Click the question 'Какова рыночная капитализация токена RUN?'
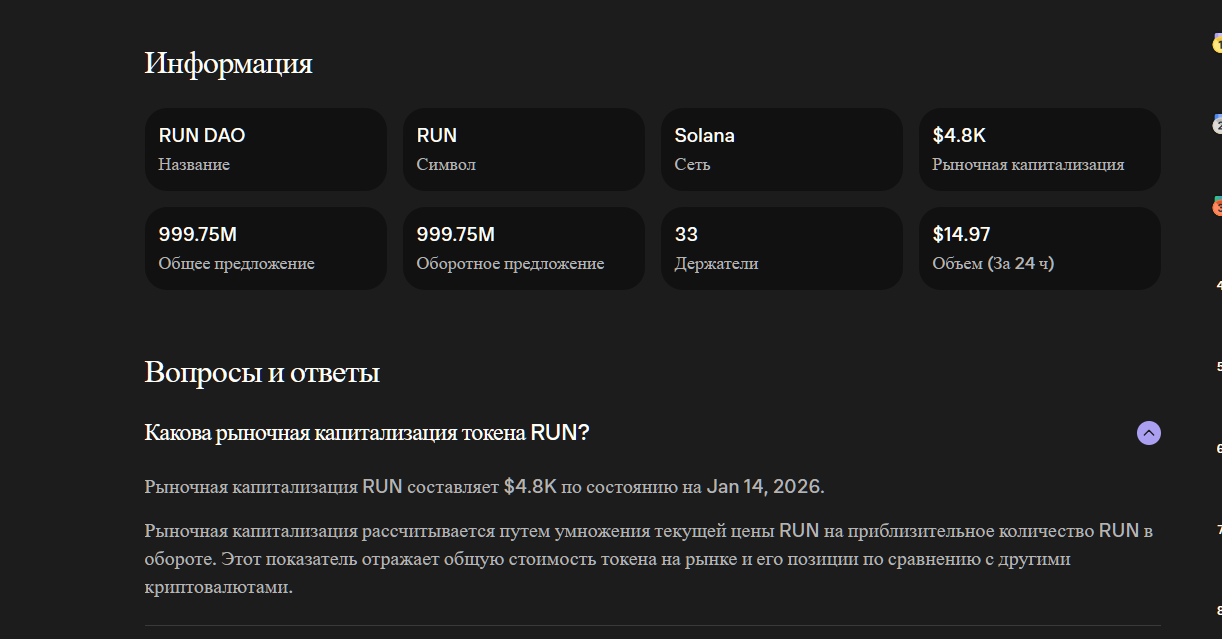Screen dimensions: 1222x639 [367, 433]
